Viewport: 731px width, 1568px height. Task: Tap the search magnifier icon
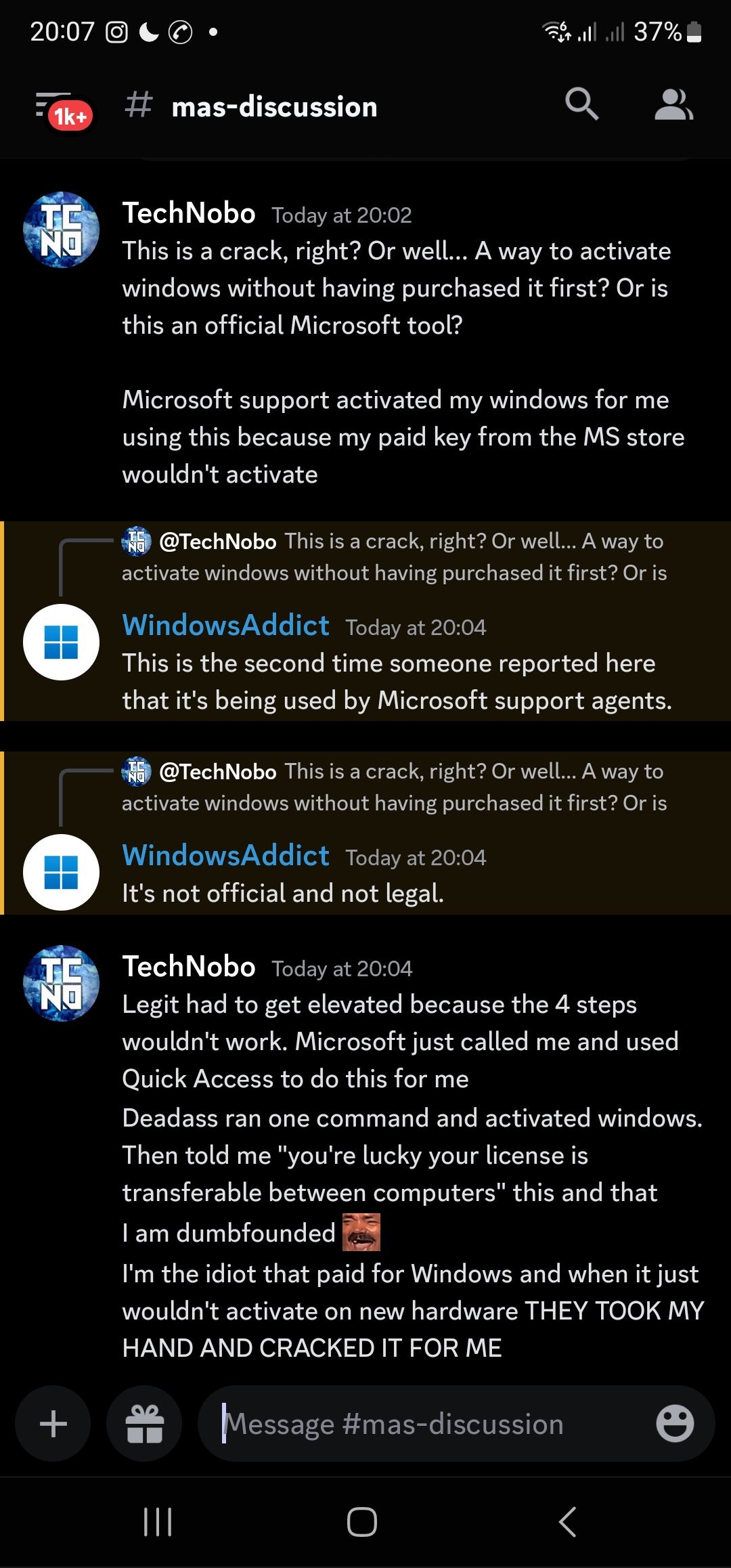581,105
